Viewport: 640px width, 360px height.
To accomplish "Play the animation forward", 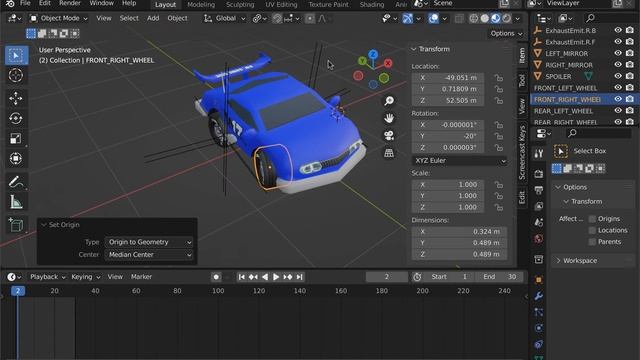I will tap(276, 277).
